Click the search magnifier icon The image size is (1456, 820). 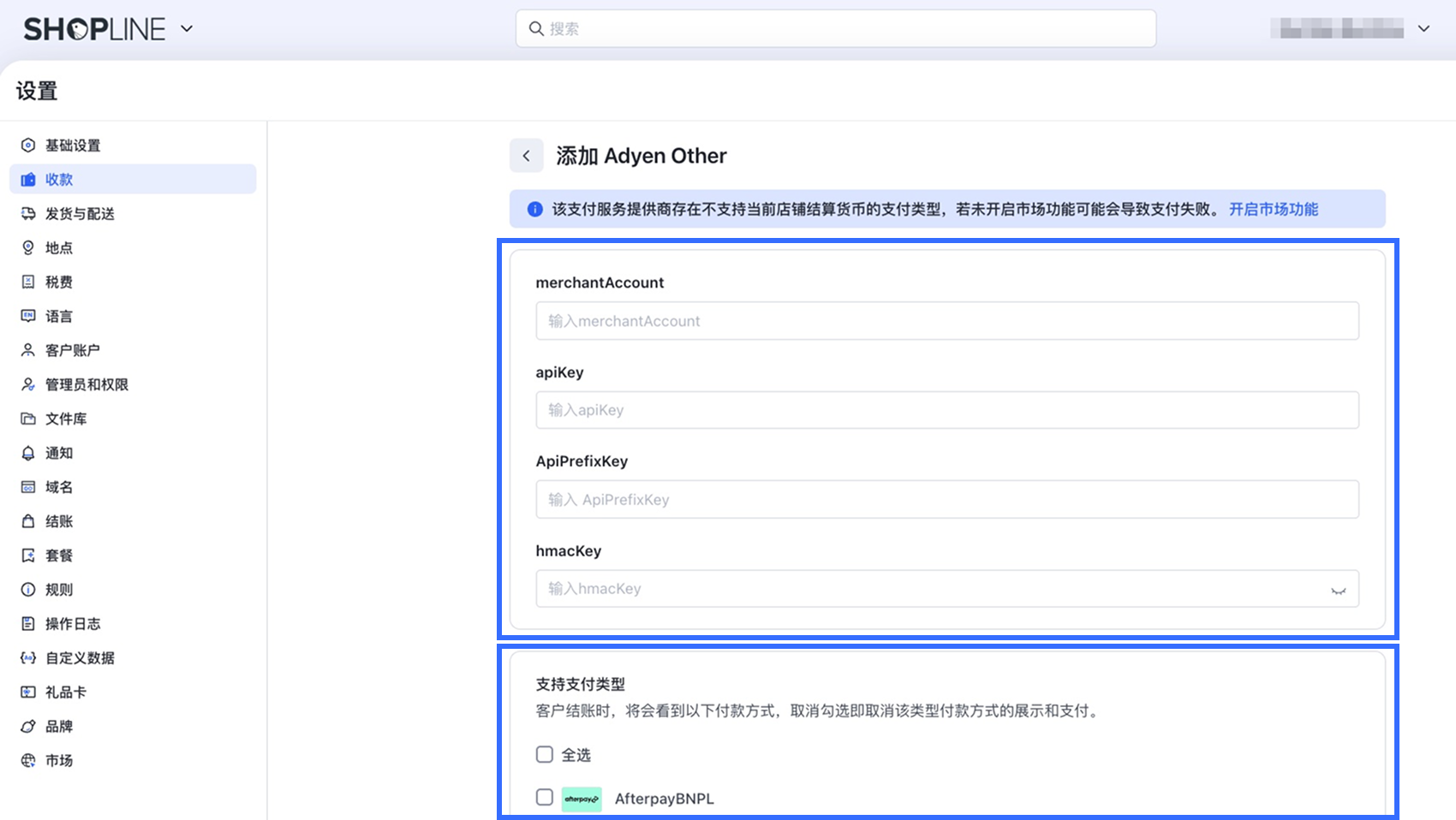pos(536,29)
